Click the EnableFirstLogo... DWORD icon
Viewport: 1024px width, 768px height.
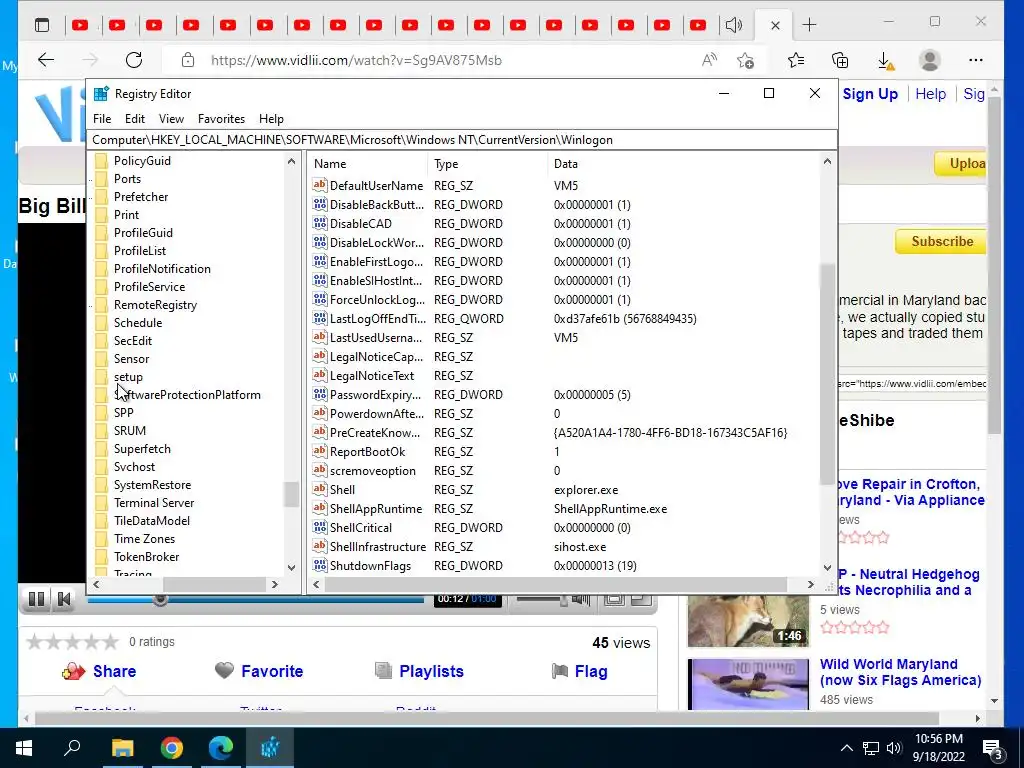pos(319,261)
